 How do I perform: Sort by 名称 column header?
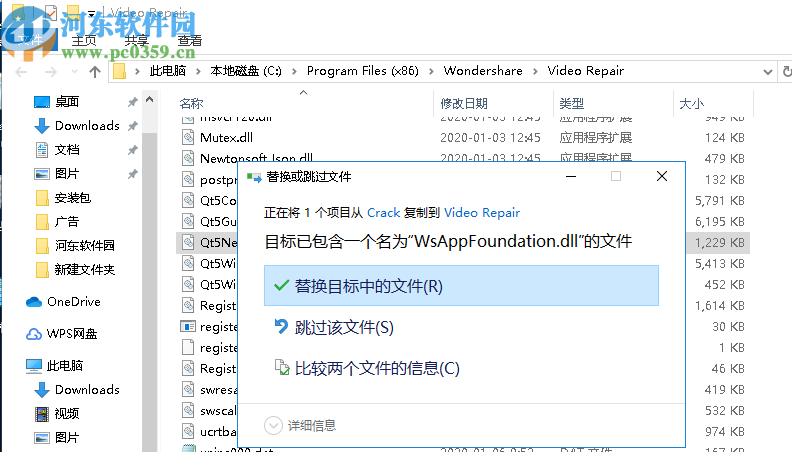click(191, 104)
